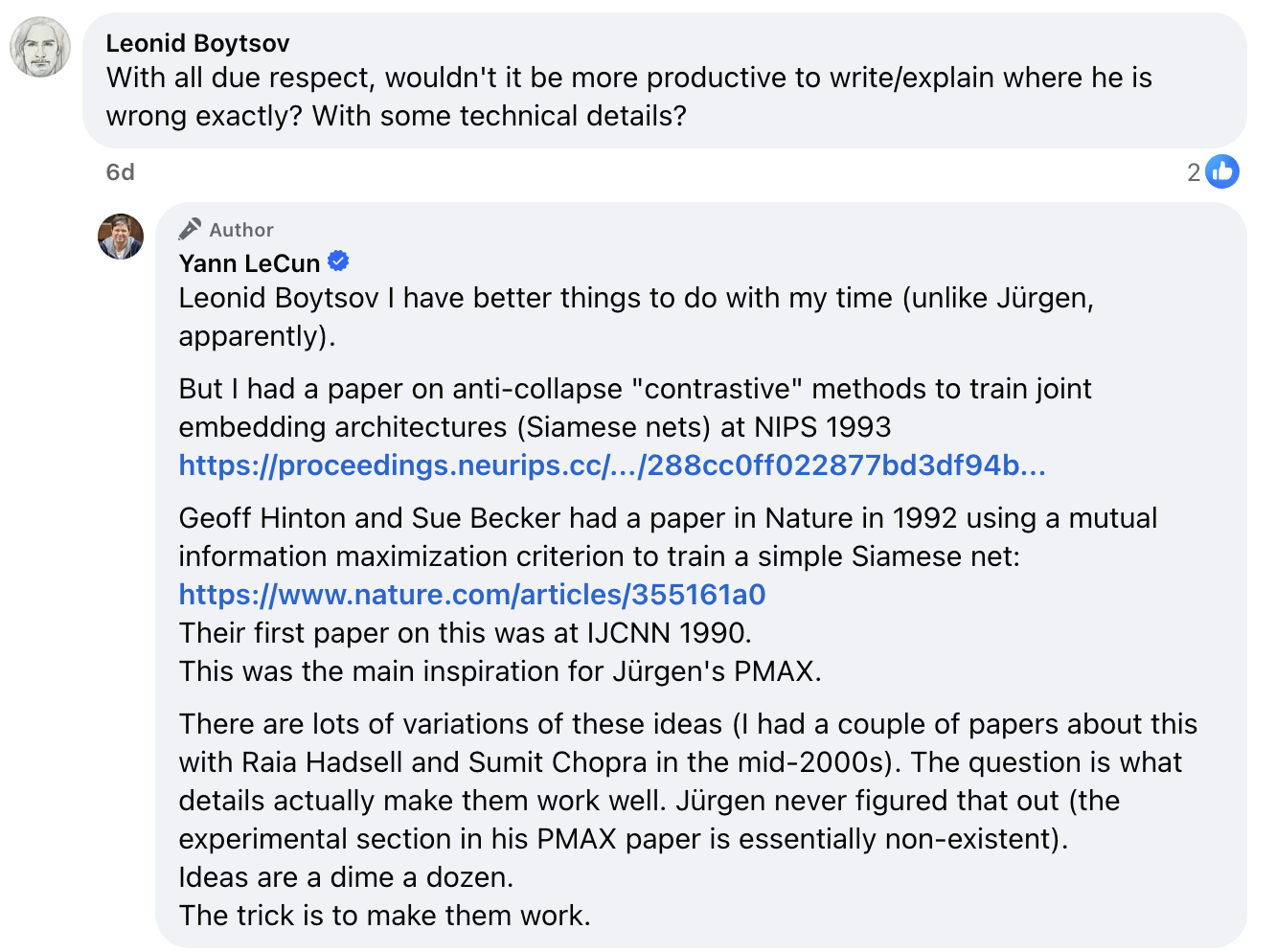1276x952 pixels.
Task: Click Leonid's comment text about technical details
Action: (628, 97)
